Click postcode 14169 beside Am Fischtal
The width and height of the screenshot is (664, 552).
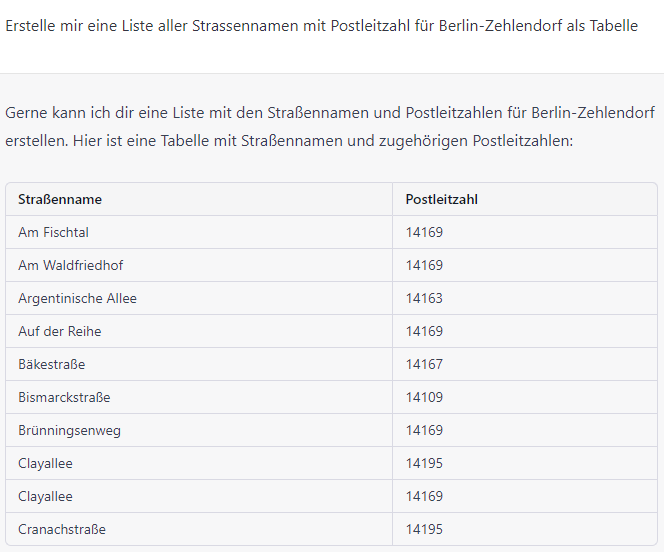(x=424, y=232)
